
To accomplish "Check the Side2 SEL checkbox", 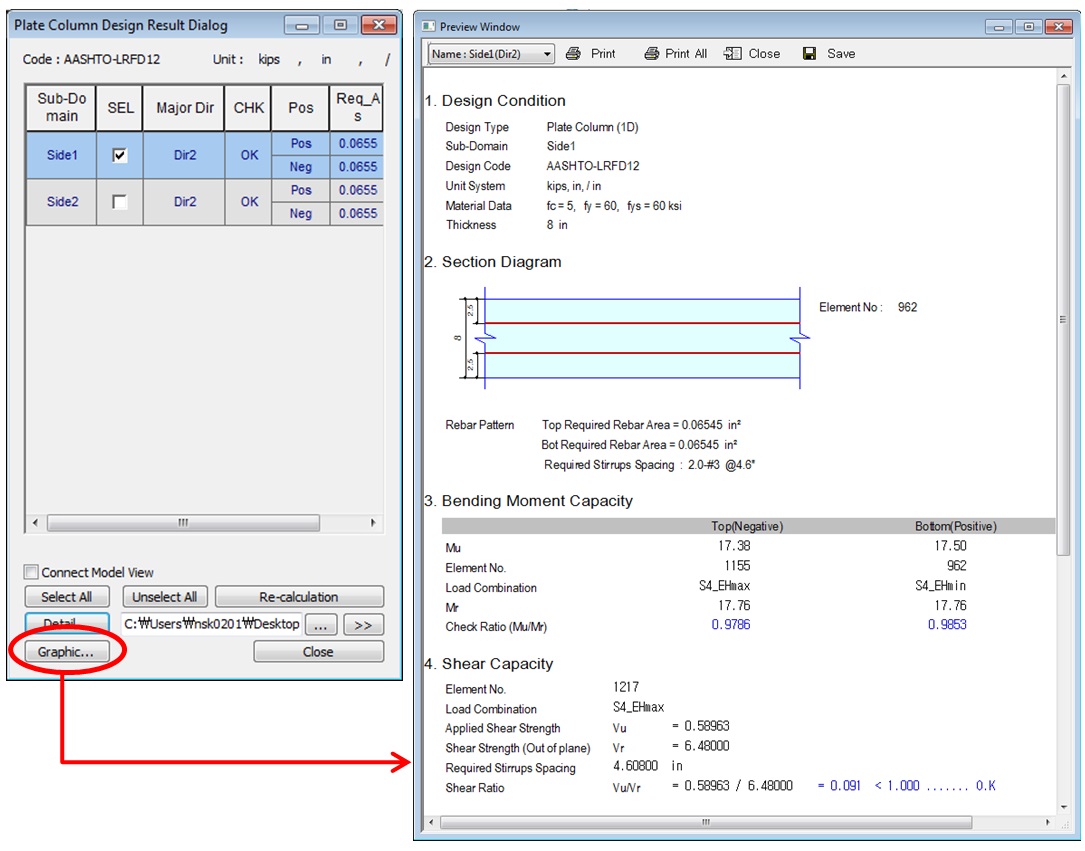I will pyautogui.click(x=120, y=202).
